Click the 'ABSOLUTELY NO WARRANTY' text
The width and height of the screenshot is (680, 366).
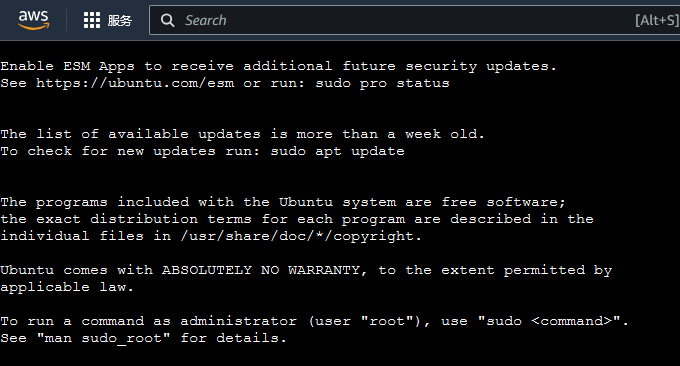pos(261,270)
